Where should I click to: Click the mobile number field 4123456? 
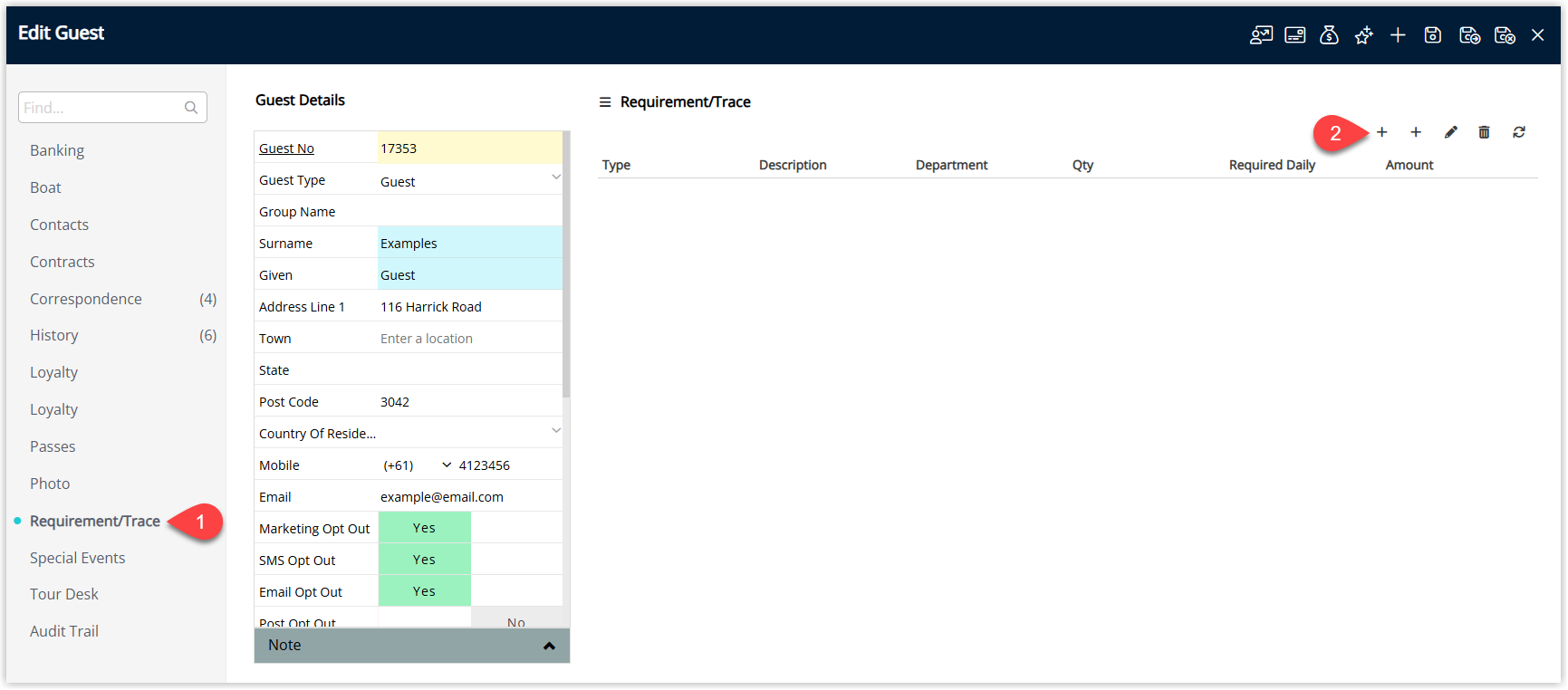pos(509,465)
